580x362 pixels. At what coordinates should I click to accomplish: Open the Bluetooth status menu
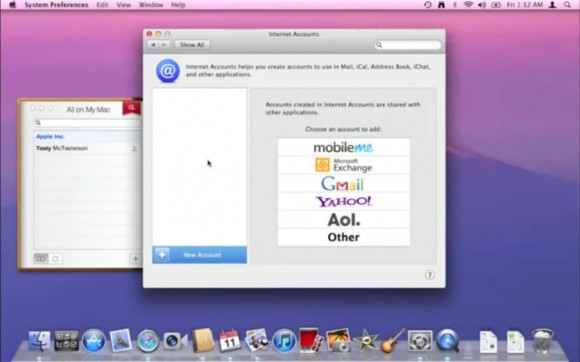pyautogui.click(x=455, y=5)
